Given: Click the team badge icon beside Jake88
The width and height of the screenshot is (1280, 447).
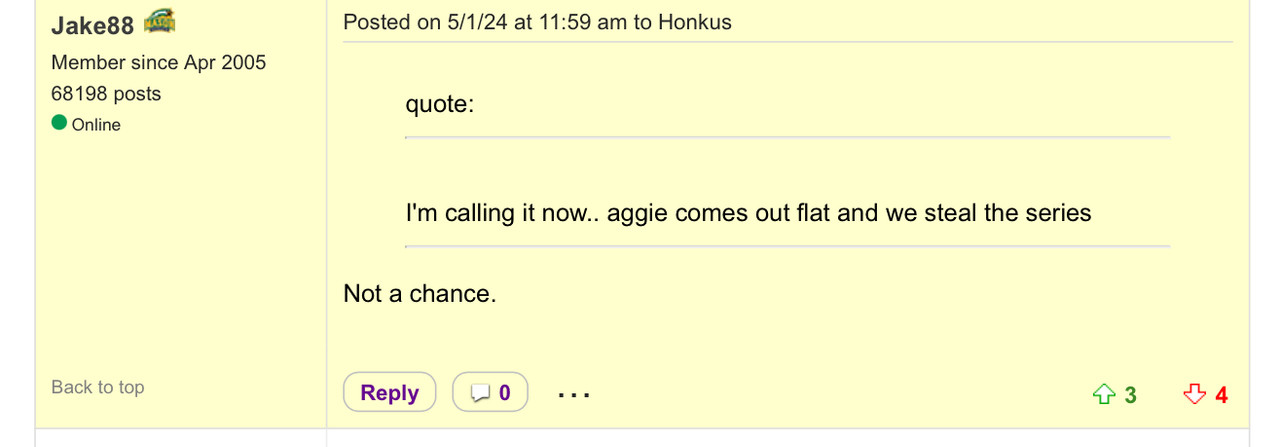Looking at the screenshot, I should tap(160, 20).
